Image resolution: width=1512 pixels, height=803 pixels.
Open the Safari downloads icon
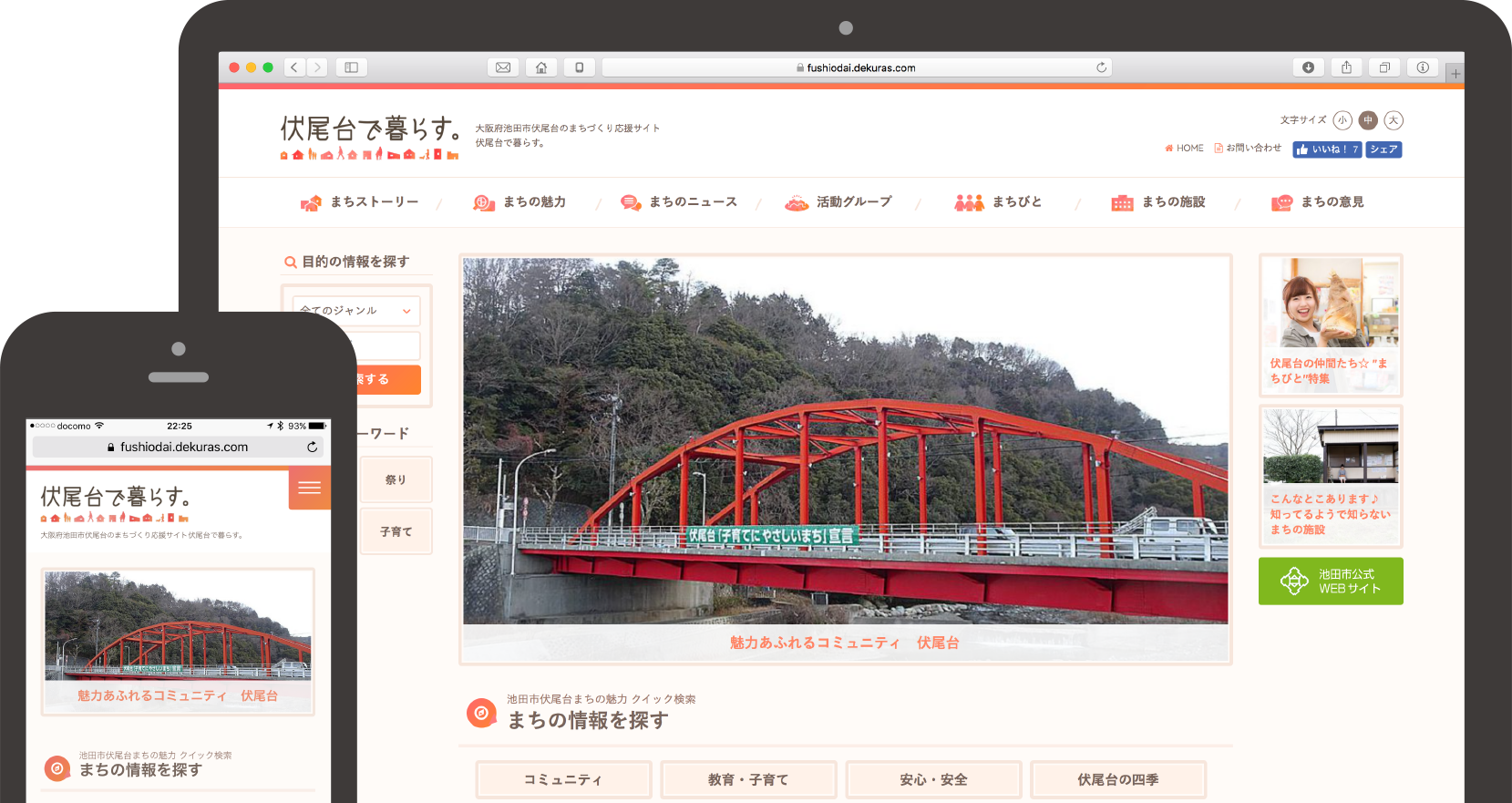[x=1308, y=67]
